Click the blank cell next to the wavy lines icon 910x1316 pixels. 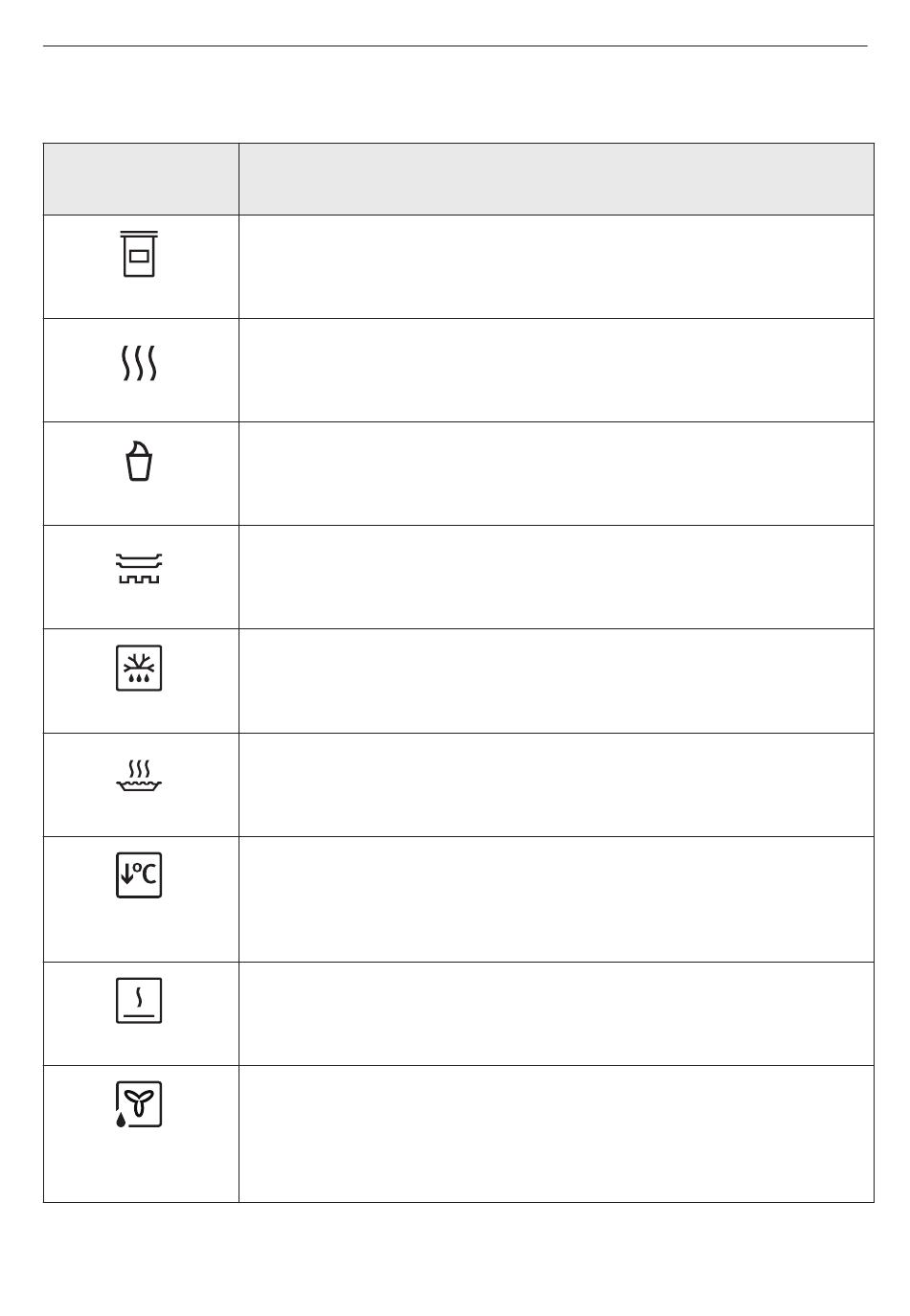pos(557,371)
